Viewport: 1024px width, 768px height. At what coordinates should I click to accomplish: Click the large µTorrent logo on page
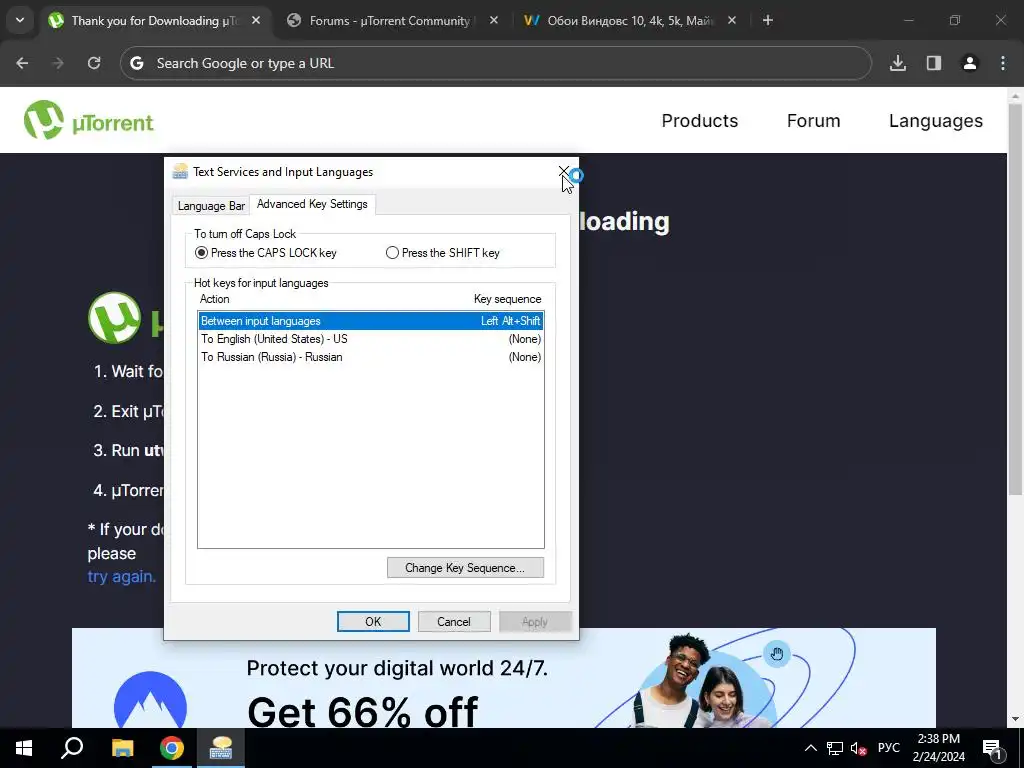pos(115,318)
